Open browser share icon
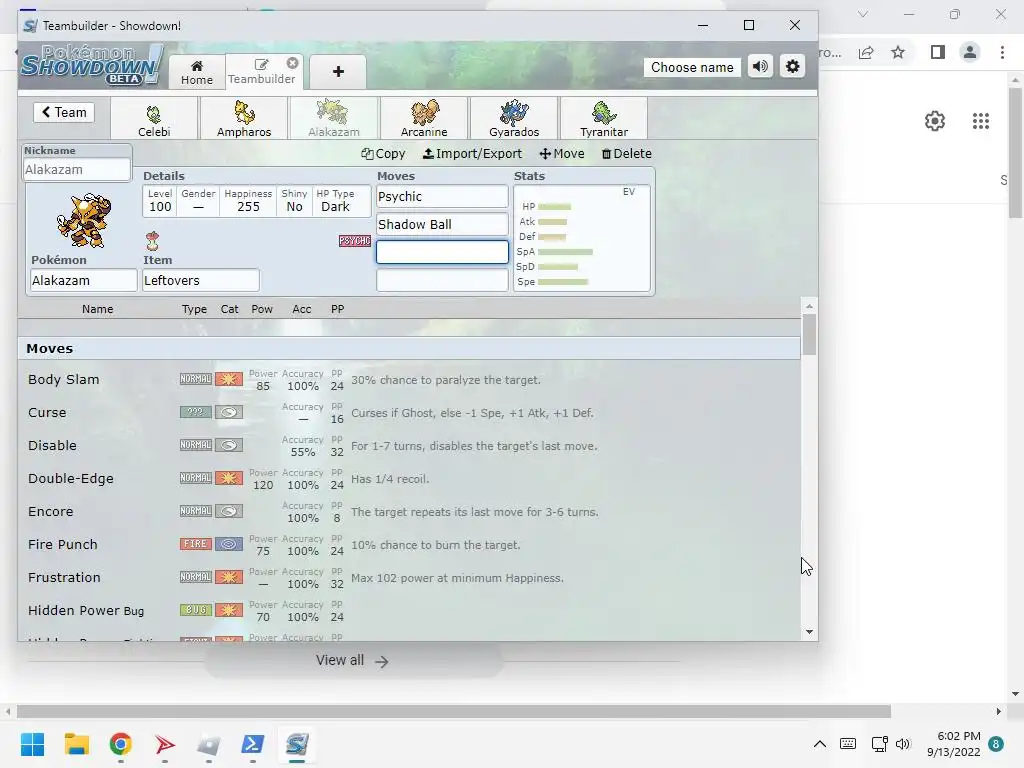The image size is (1024, 768). (867, 52)
